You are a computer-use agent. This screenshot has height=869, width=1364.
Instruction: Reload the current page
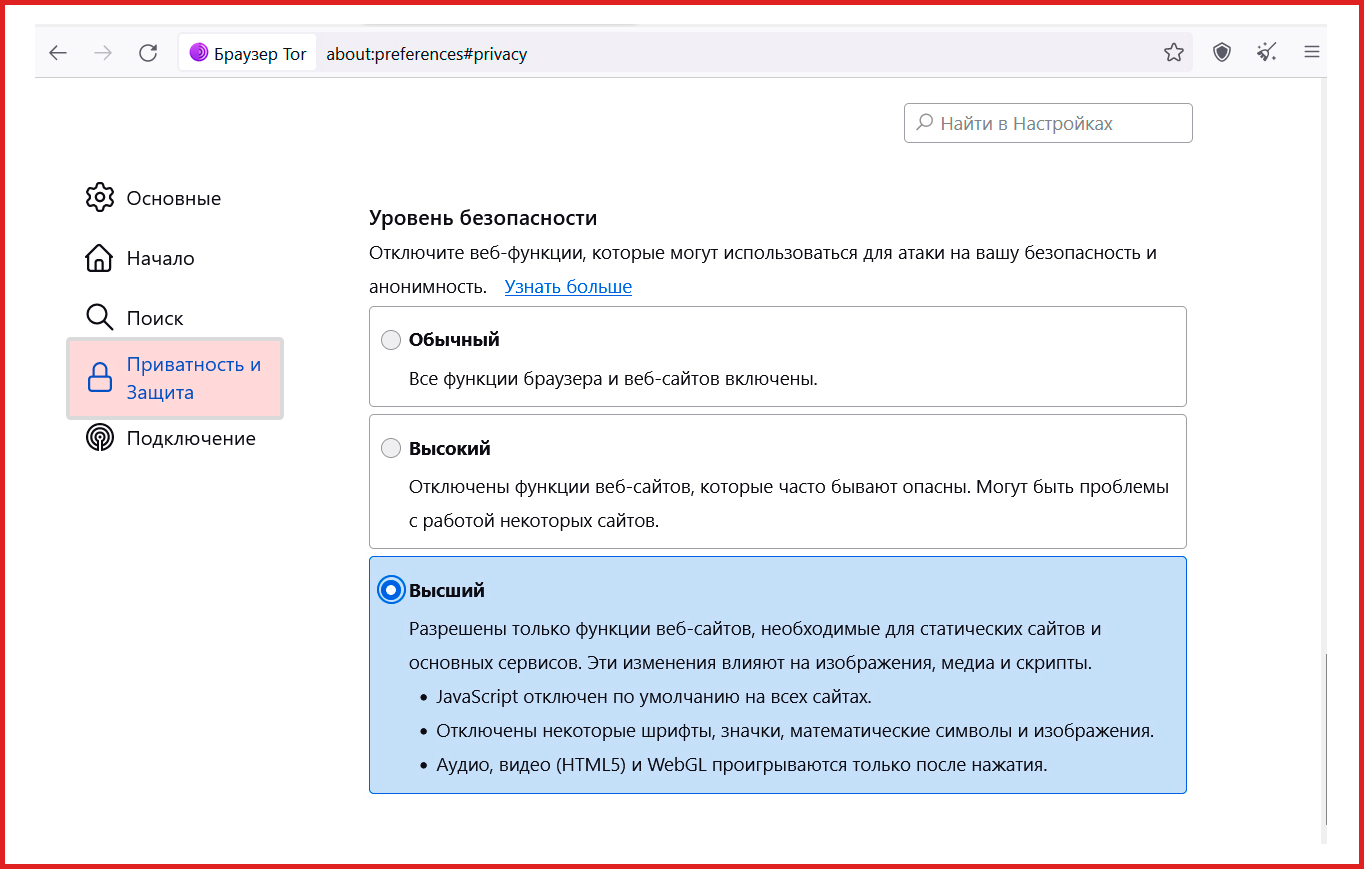click(148, 53)
